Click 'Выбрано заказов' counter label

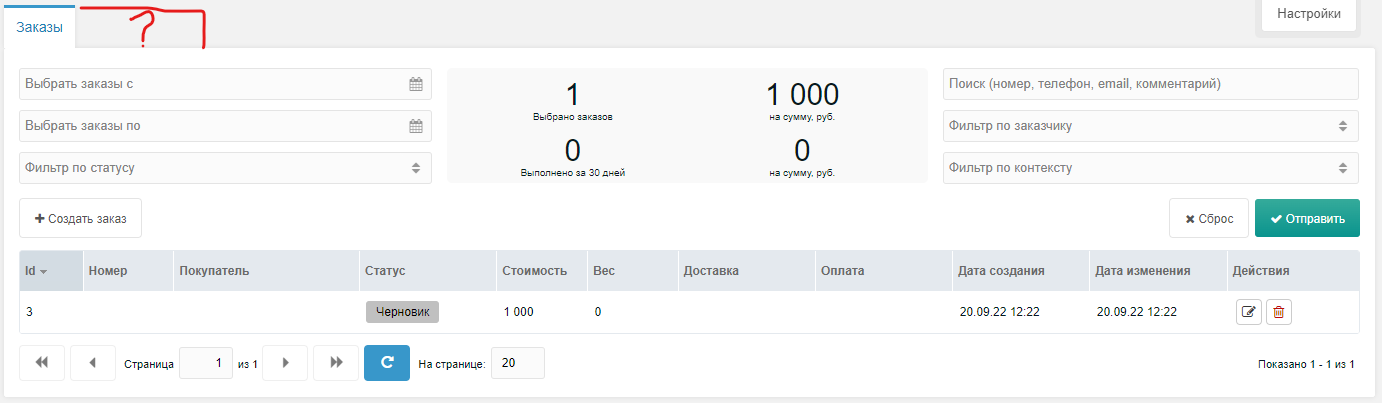pyautogui.click(x=573, y=117)
